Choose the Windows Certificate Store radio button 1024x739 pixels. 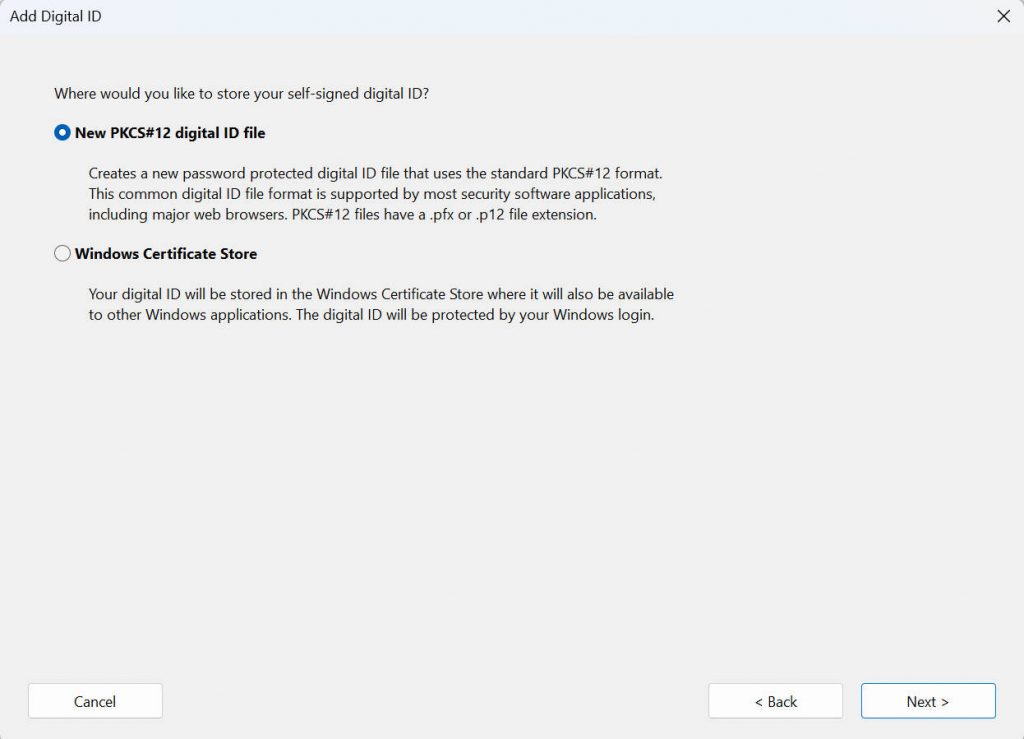63,254
